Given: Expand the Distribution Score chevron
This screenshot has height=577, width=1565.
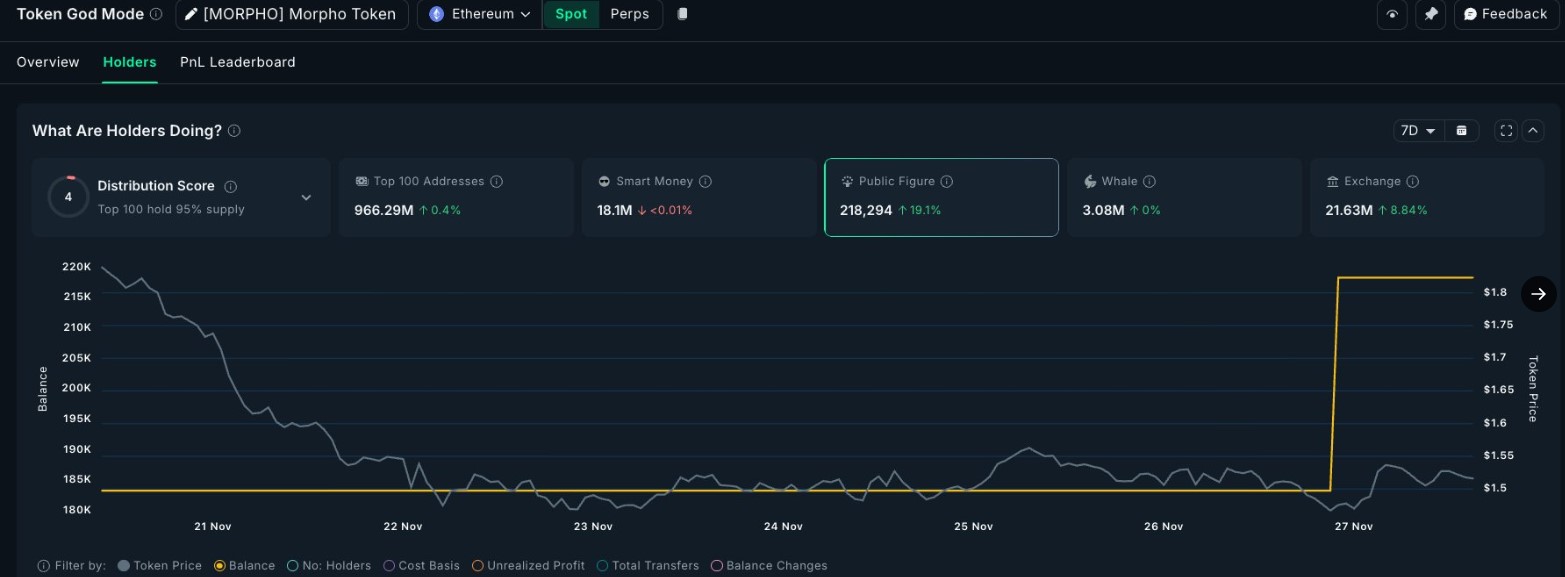Looking at the screenshot, I should tap(306, 197).
